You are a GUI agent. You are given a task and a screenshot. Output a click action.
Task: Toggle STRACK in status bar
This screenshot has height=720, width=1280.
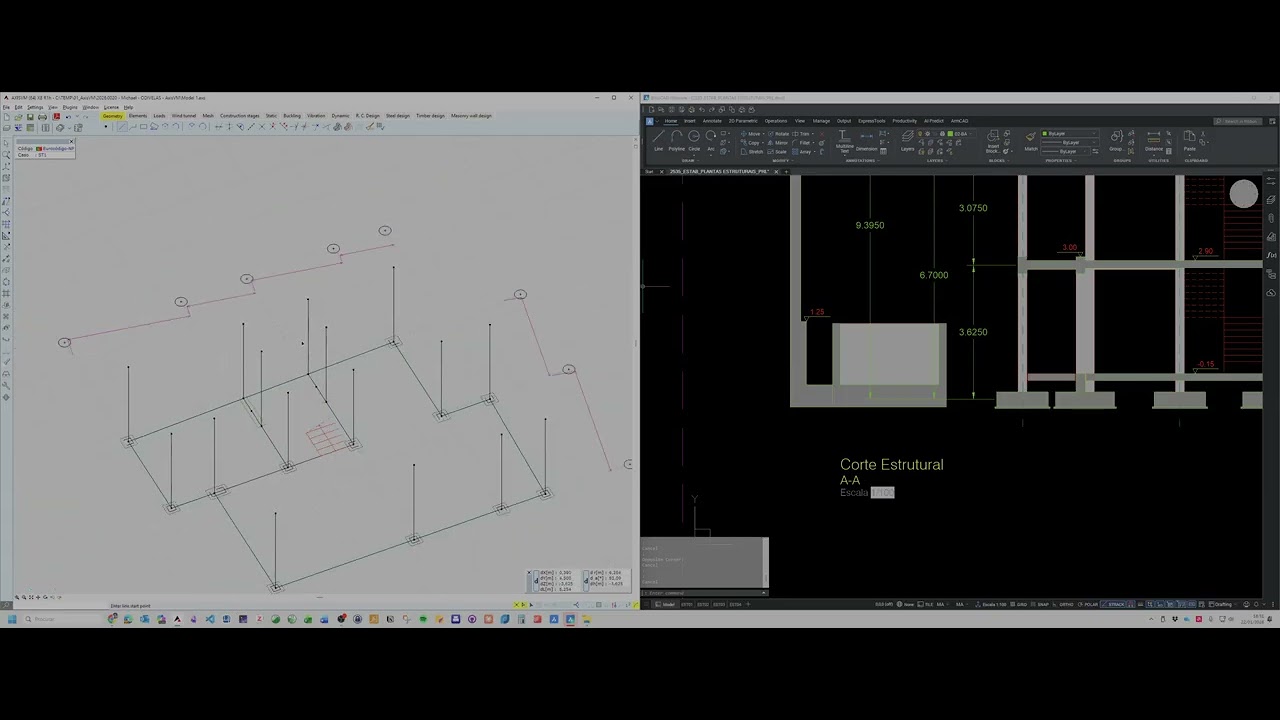1113,604
